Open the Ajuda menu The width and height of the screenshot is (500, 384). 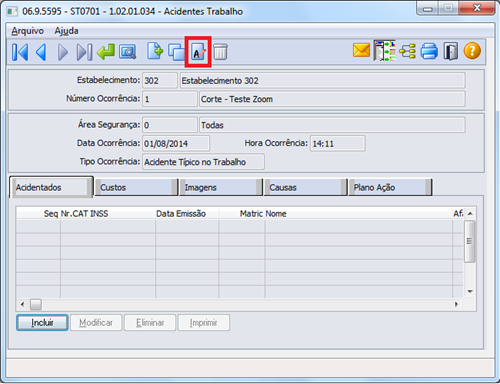67,31
